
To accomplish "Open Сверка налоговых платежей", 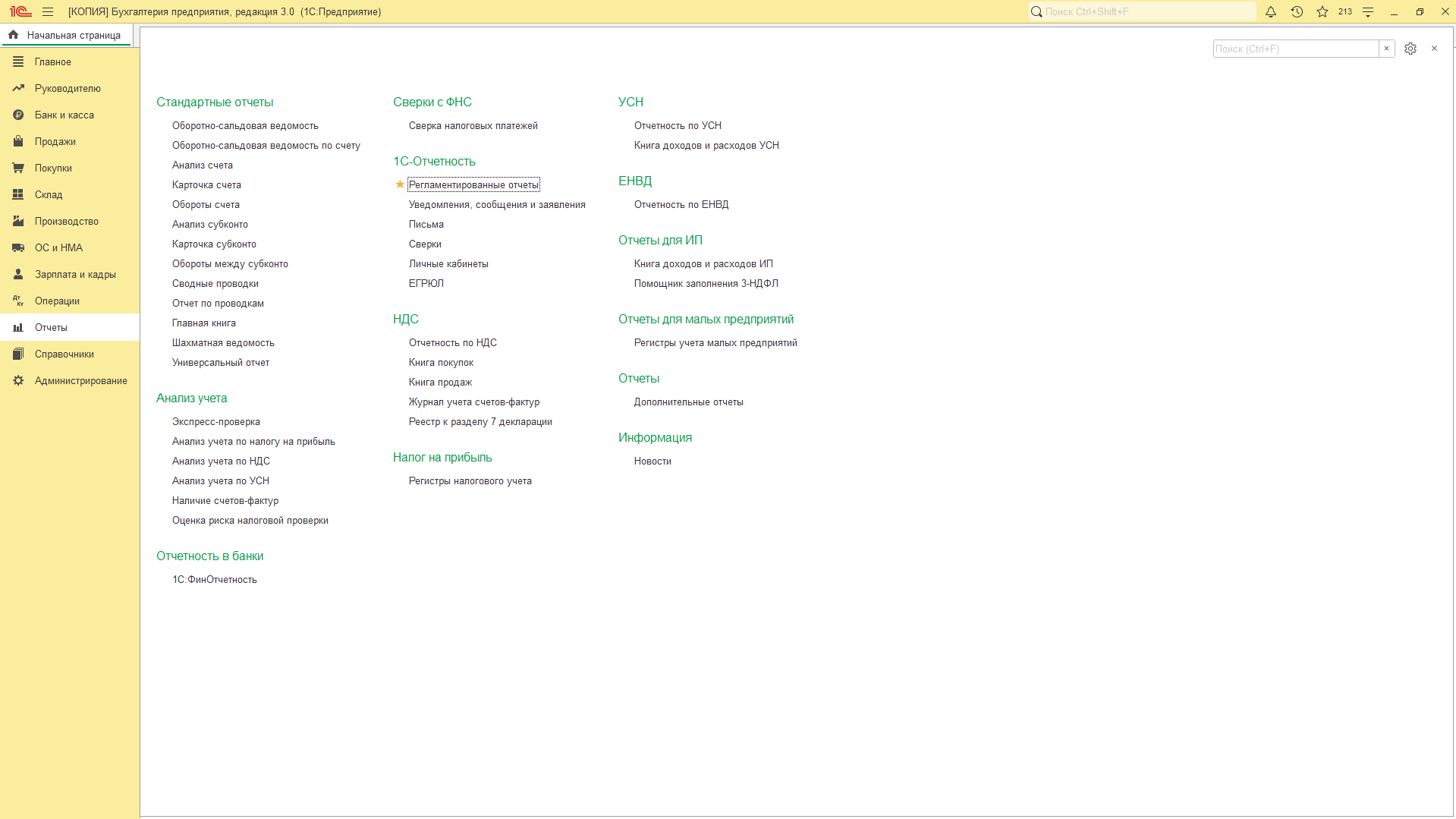I will [473, 125].
